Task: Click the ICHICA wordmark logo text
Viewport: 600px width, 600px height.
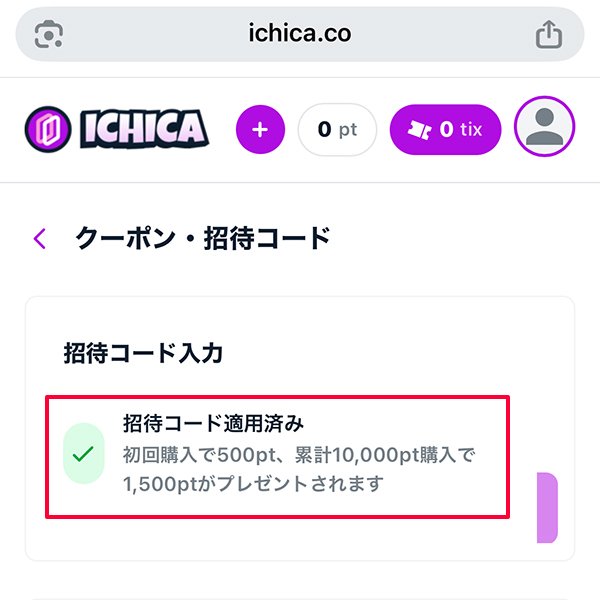Action: [x=143, y=129]
